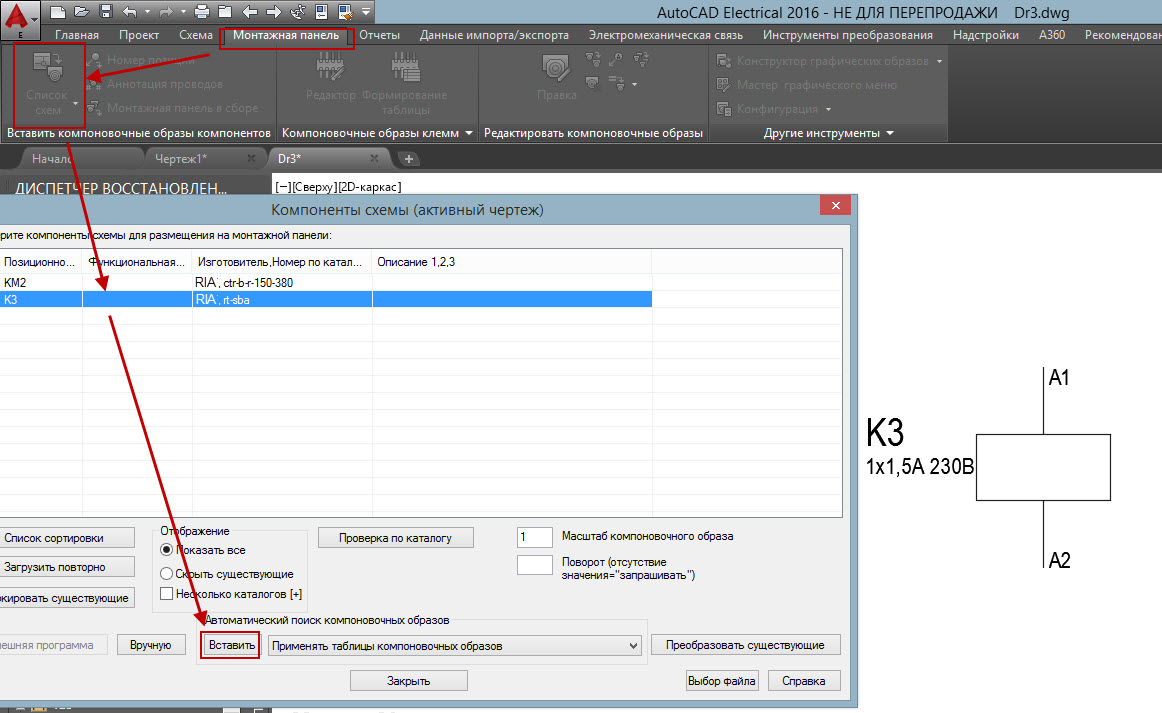Focus the Масштаб компоновочного образа field
The image size is (1162, 713).
pyautogui.click(x=534, y=537)
